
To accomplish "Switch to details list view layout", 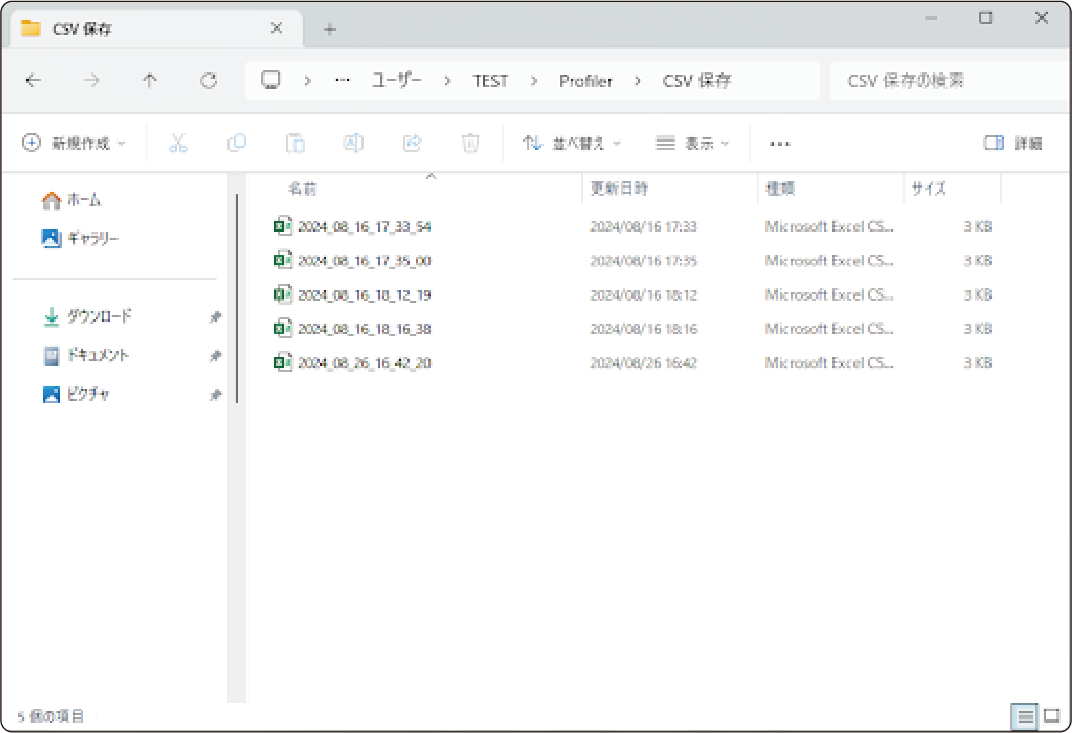I will pos(1024,716).
